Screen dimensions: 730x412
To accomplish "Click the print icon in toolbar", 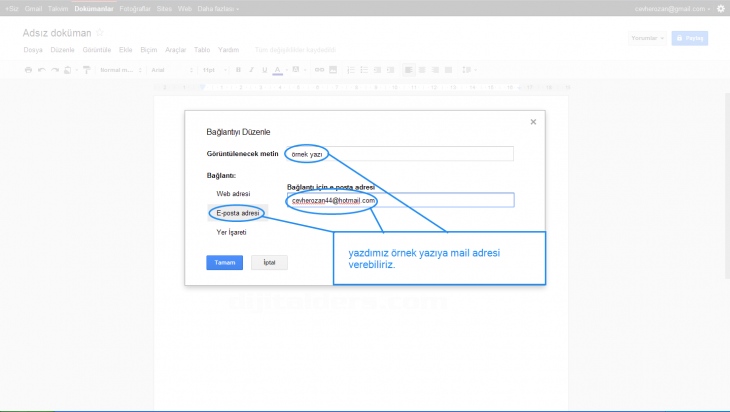I will tap(28, 70).
